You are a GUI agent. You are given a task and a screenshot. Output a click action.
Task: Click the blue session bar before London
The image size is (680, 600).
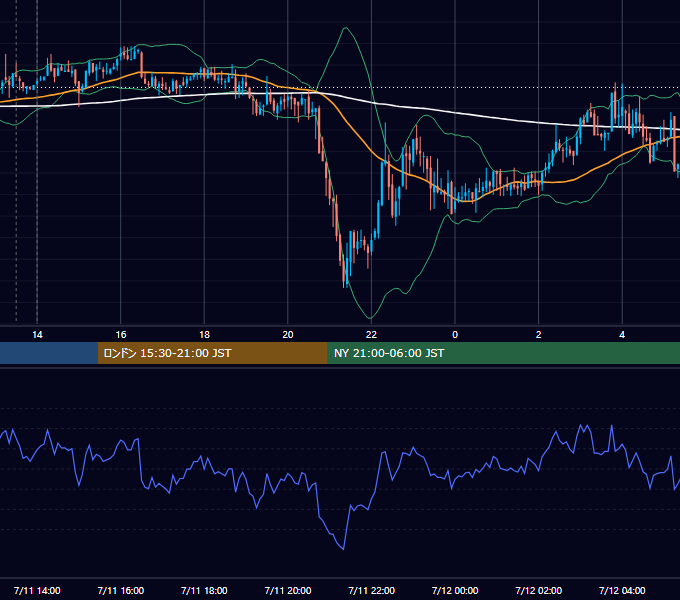point(49,353)
